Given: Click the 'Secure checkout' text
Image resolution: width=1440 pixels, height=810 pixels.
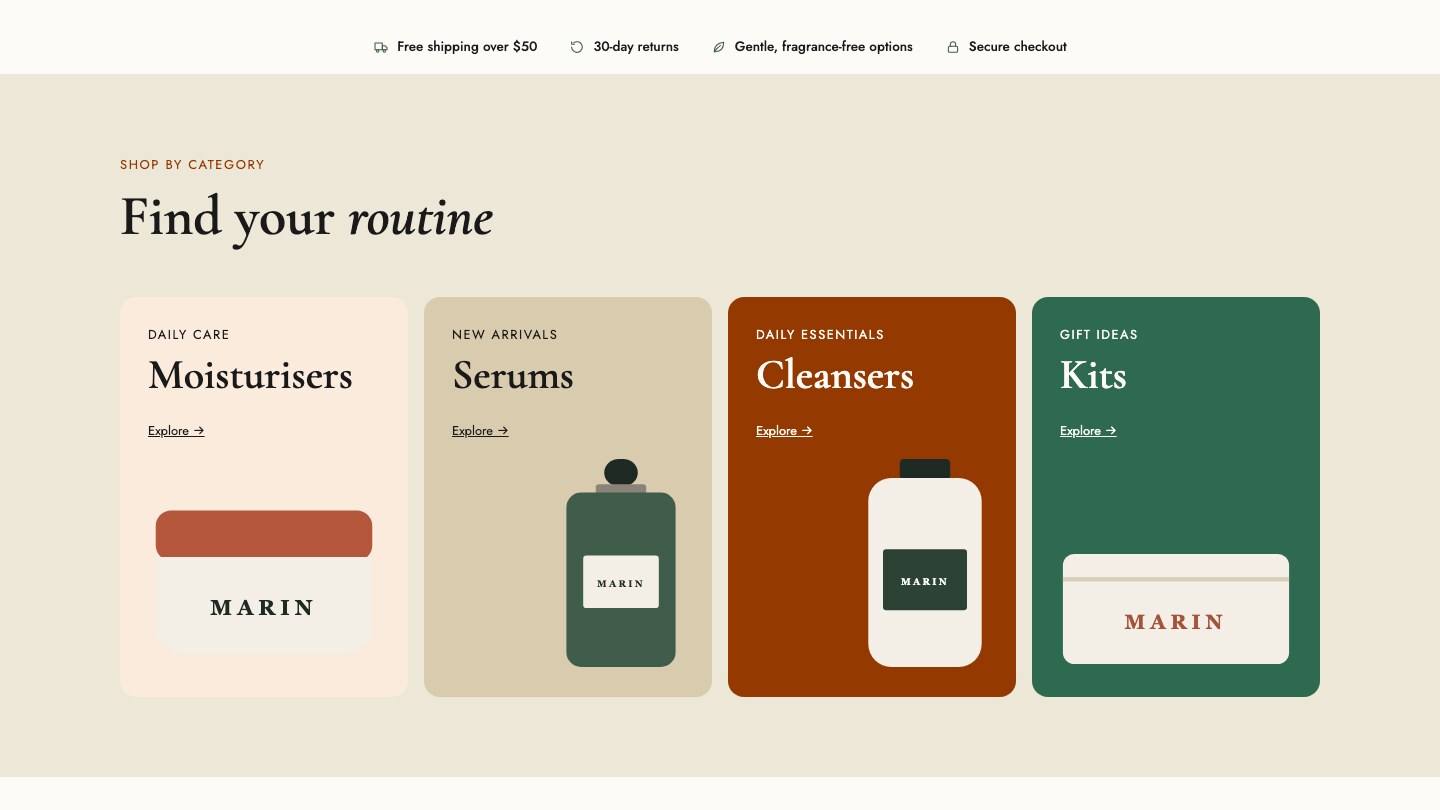Looking at the screenshot, I should [1018, 47].
